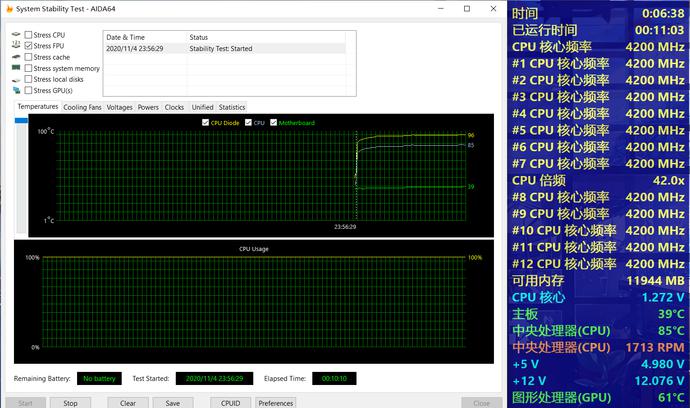Toggle the CPU graph series checkbox
The image size is (690, 408).
click(248, 122)
